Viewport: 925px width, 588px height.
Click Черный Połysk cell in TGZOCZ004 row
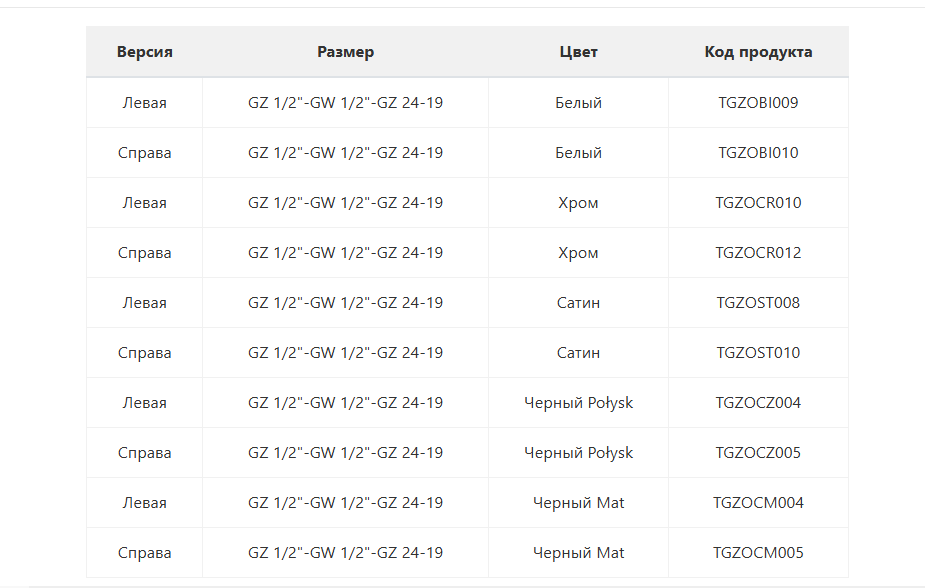[x=578, y=403]
